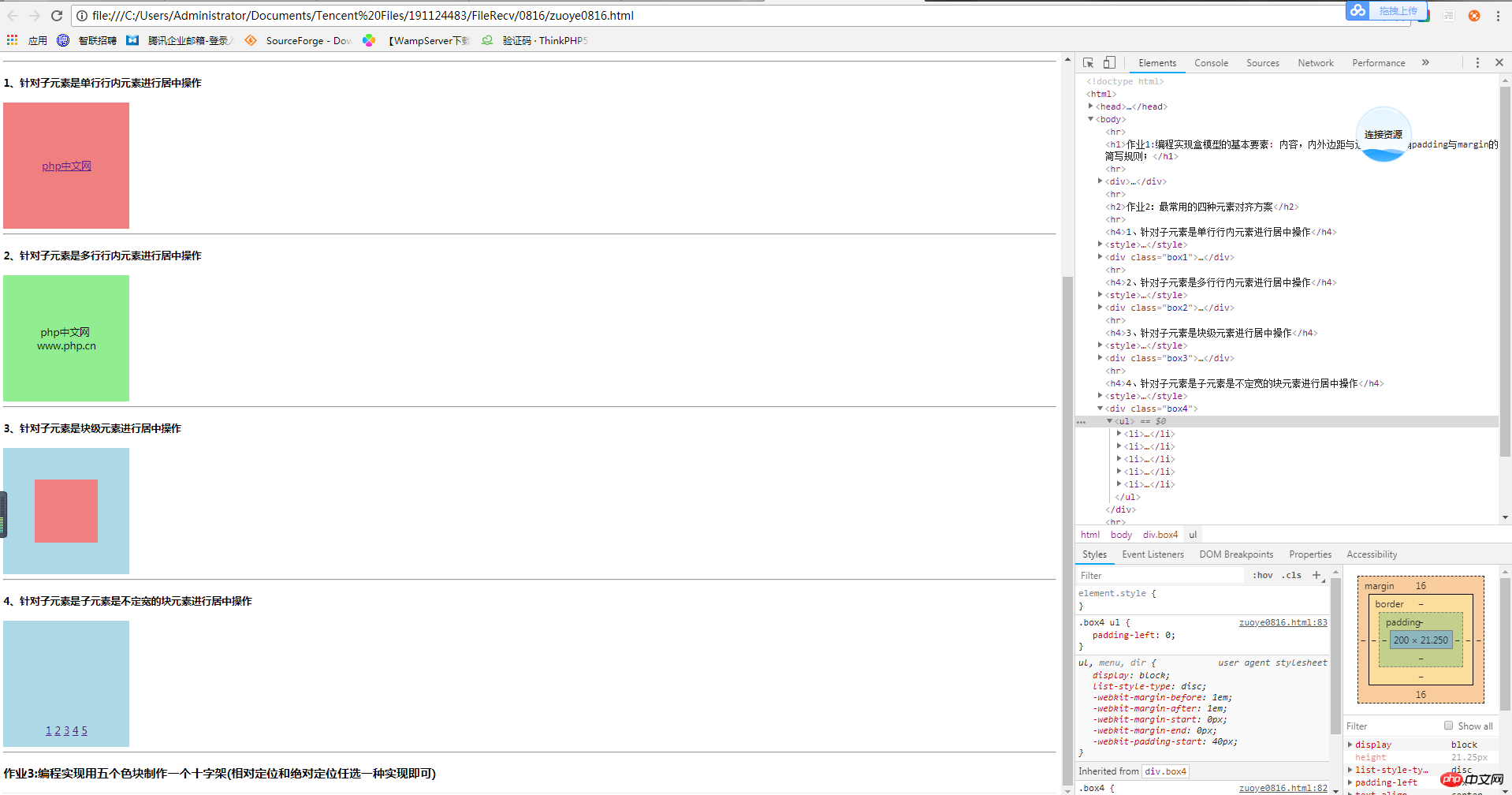The height and width of the screenshot is (795, 1512).
Task: Switch to the Sources tab
Action: 1263,62
